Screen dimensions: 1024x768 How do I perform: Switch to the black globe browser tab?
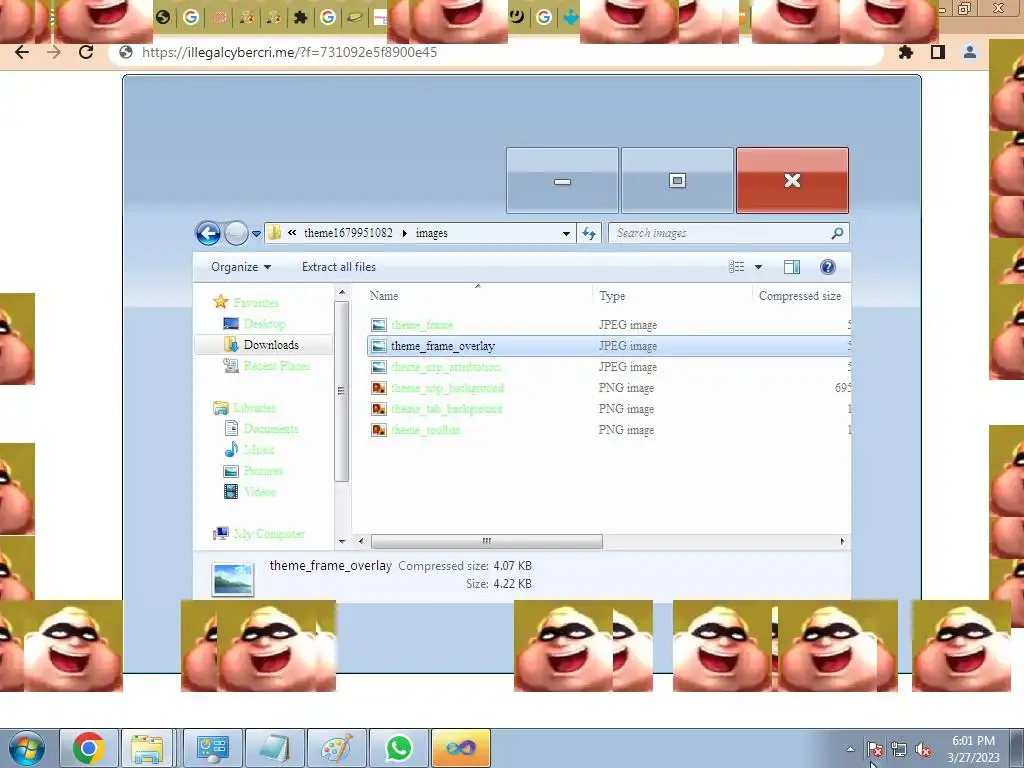[163, 18]
